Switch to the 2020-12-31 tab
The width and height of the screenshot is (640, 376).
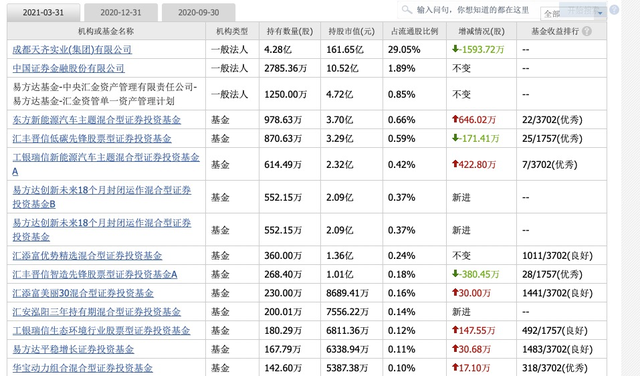121,13
